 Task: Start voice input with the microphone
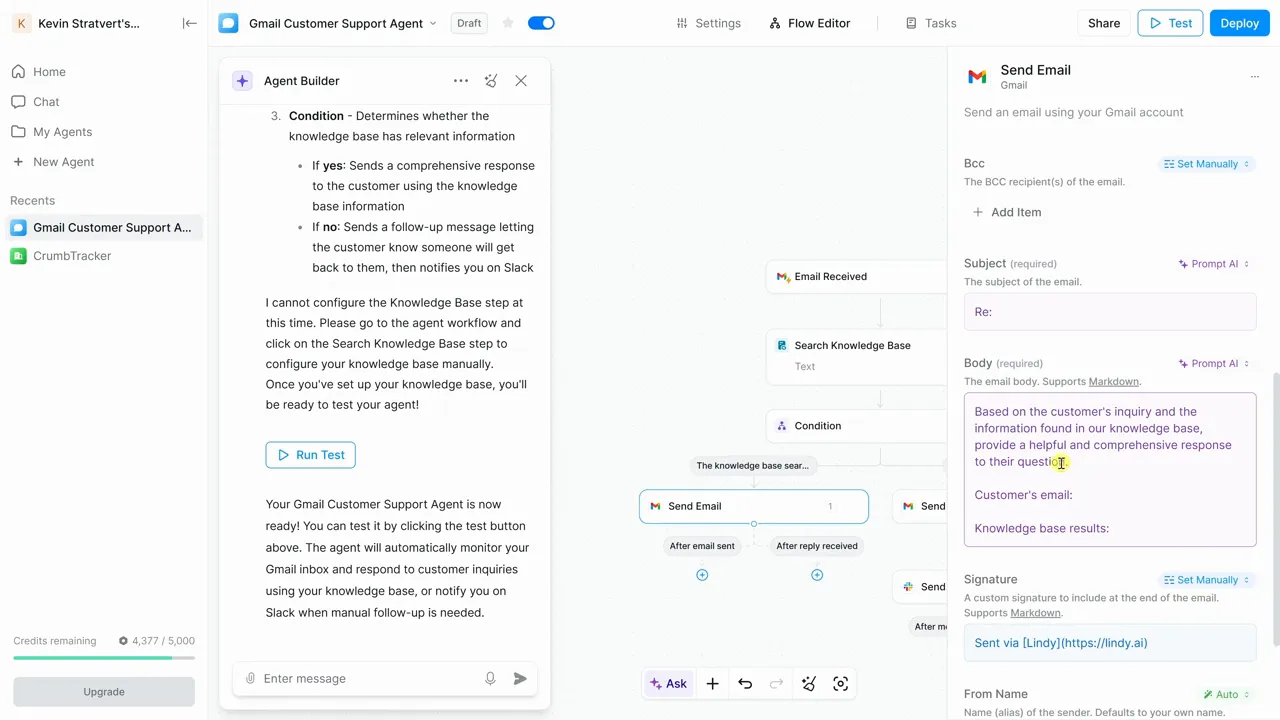click(490, 678)
